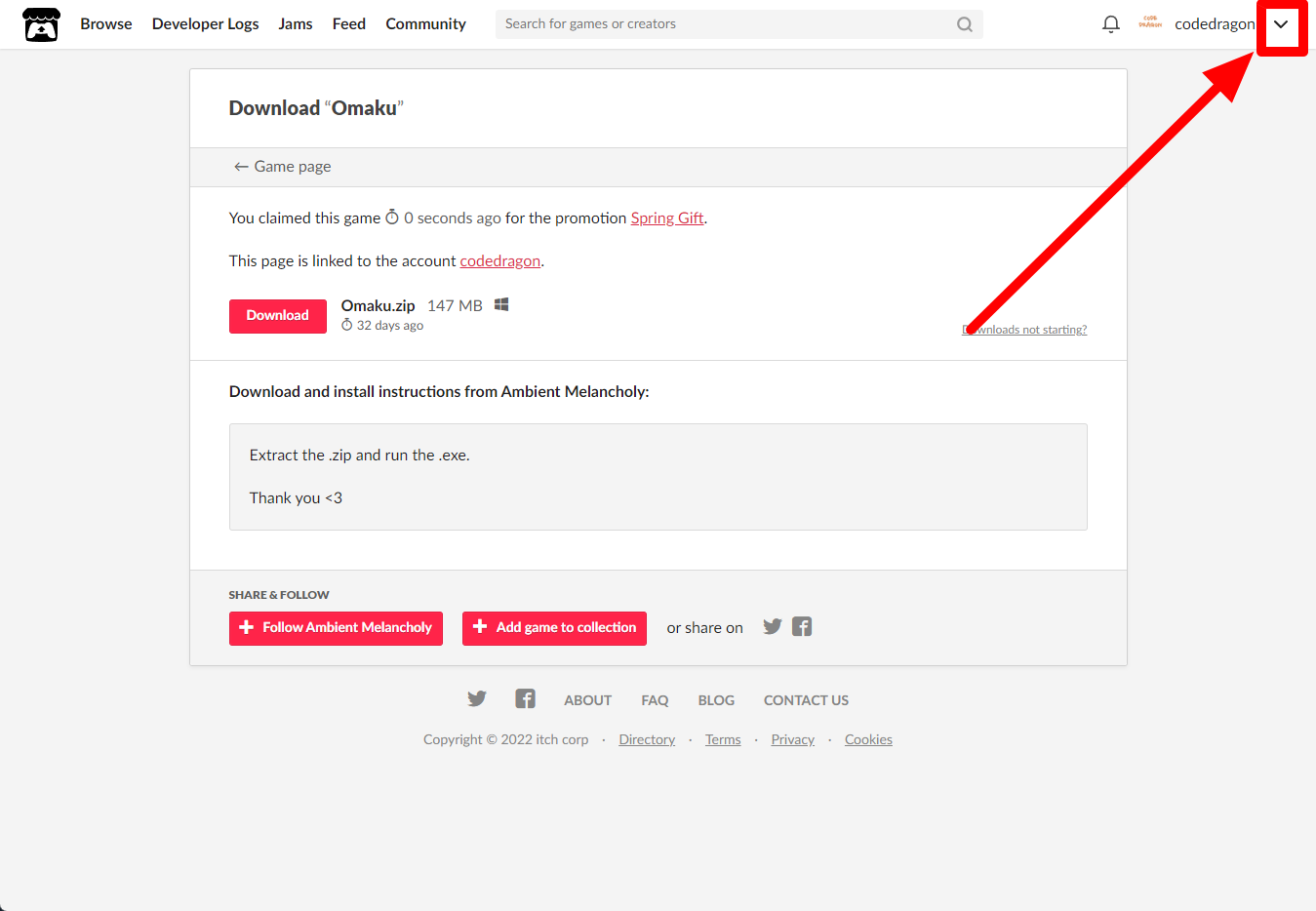Open the BLOG footer link

[x=716, y=700]
